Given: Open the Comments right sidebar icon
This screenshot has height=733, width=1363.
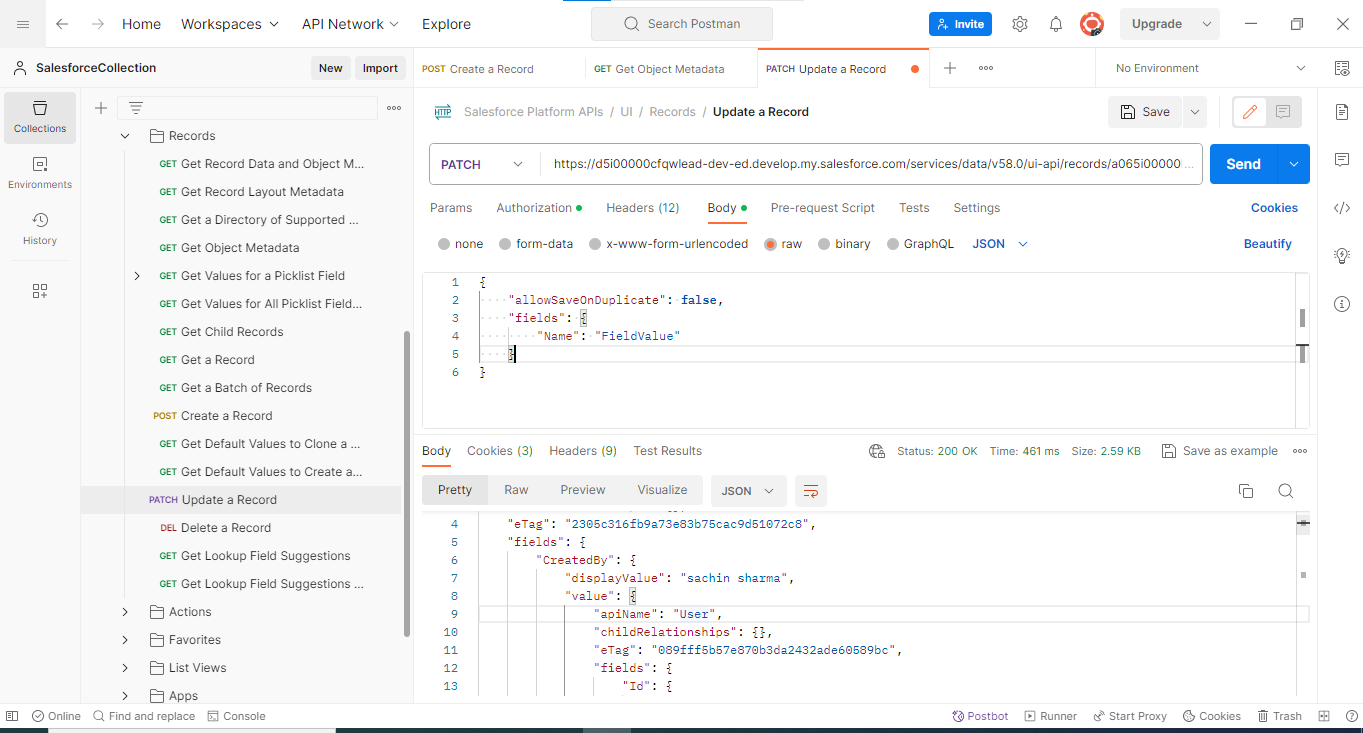Looking at the screenshot, I should [1342, 160].
